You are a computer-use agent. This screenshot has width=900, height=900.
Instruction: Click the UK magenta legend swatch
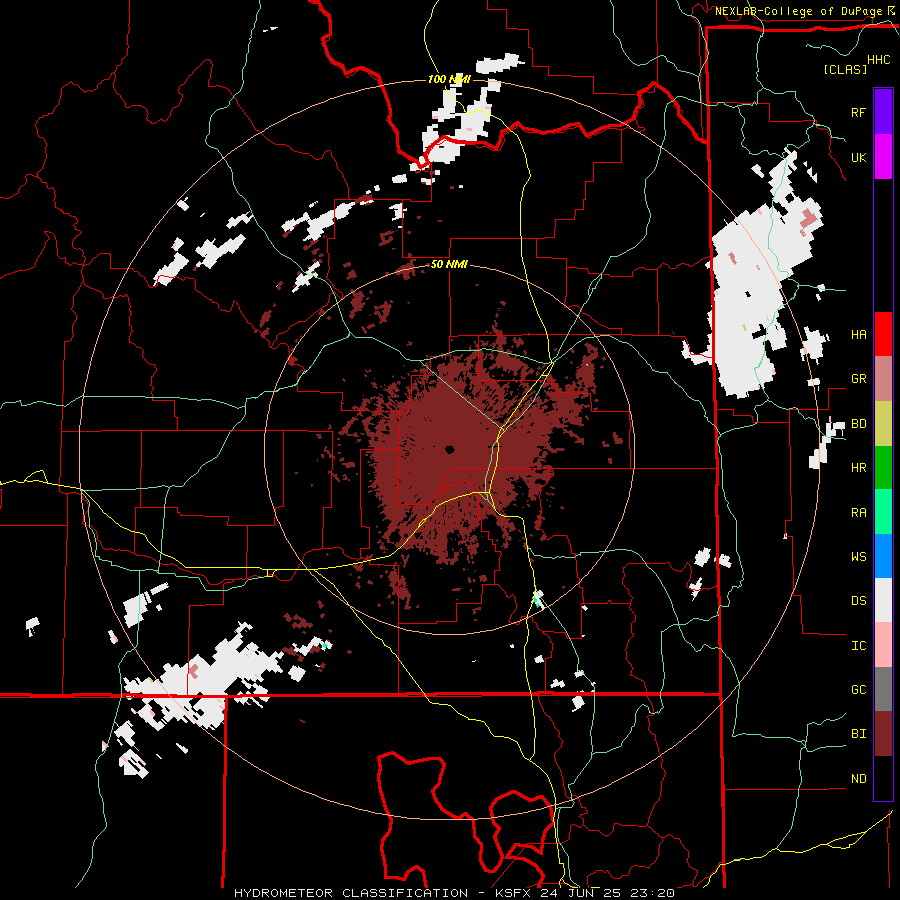(x=883, y=157)
